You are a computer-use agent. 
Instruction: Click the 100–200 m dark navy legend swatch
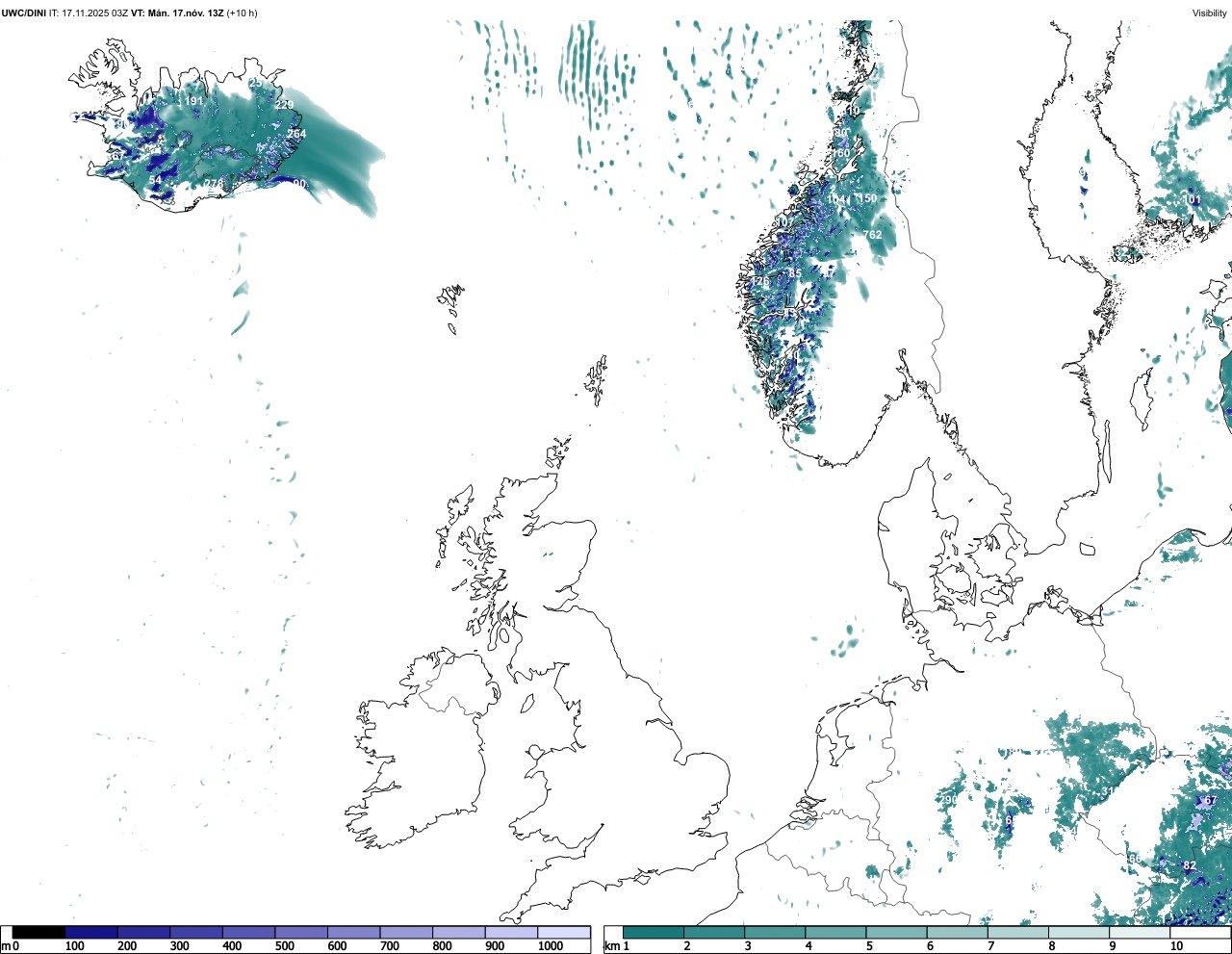click(91, 932)
